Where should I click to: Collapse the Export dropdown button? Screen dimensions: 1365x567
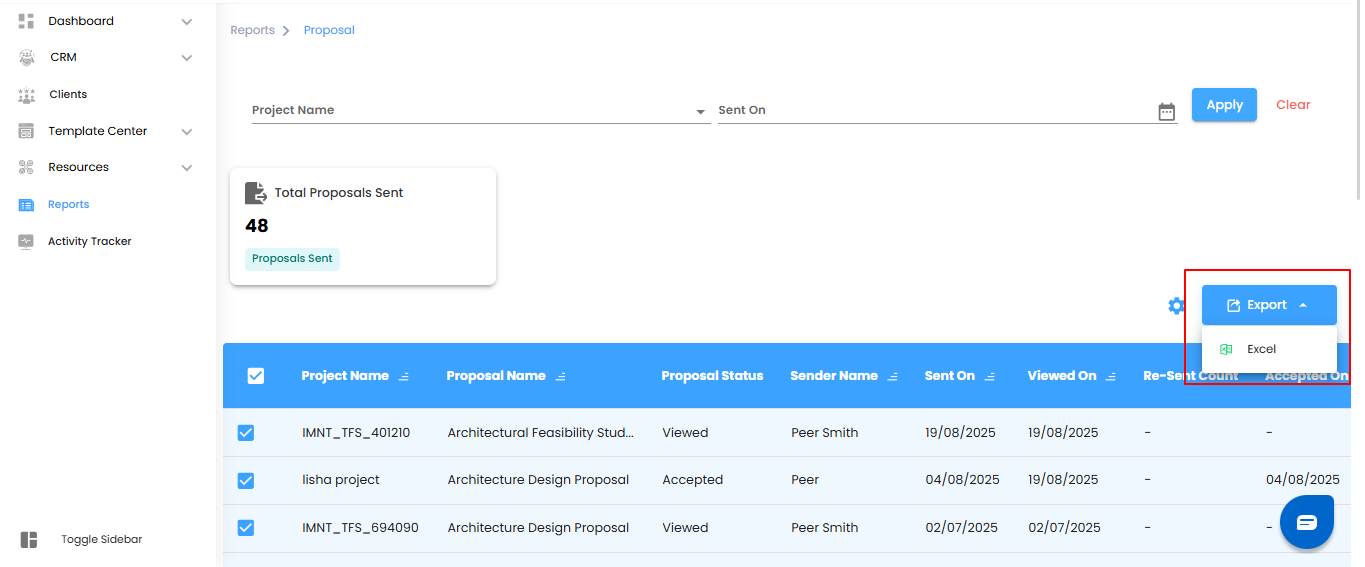click(1268, 305)
